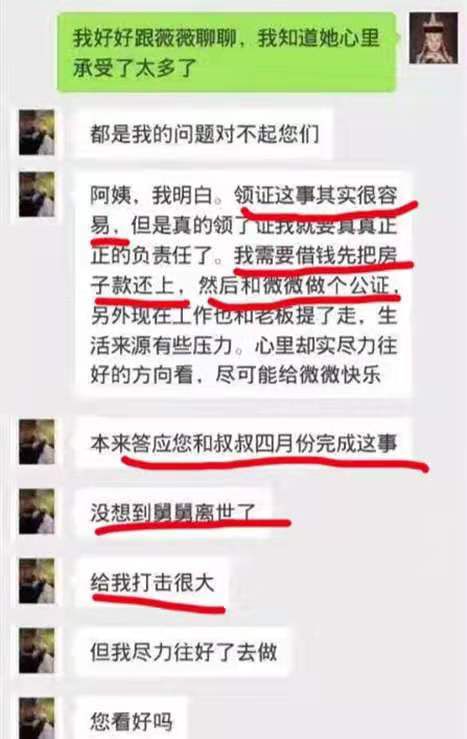Select the green bubble '我好好跟薇薇聊聊'
Image resolution: width=467 pixels, height=739 pixels.
pyautogui.click(x=227, y=52)
